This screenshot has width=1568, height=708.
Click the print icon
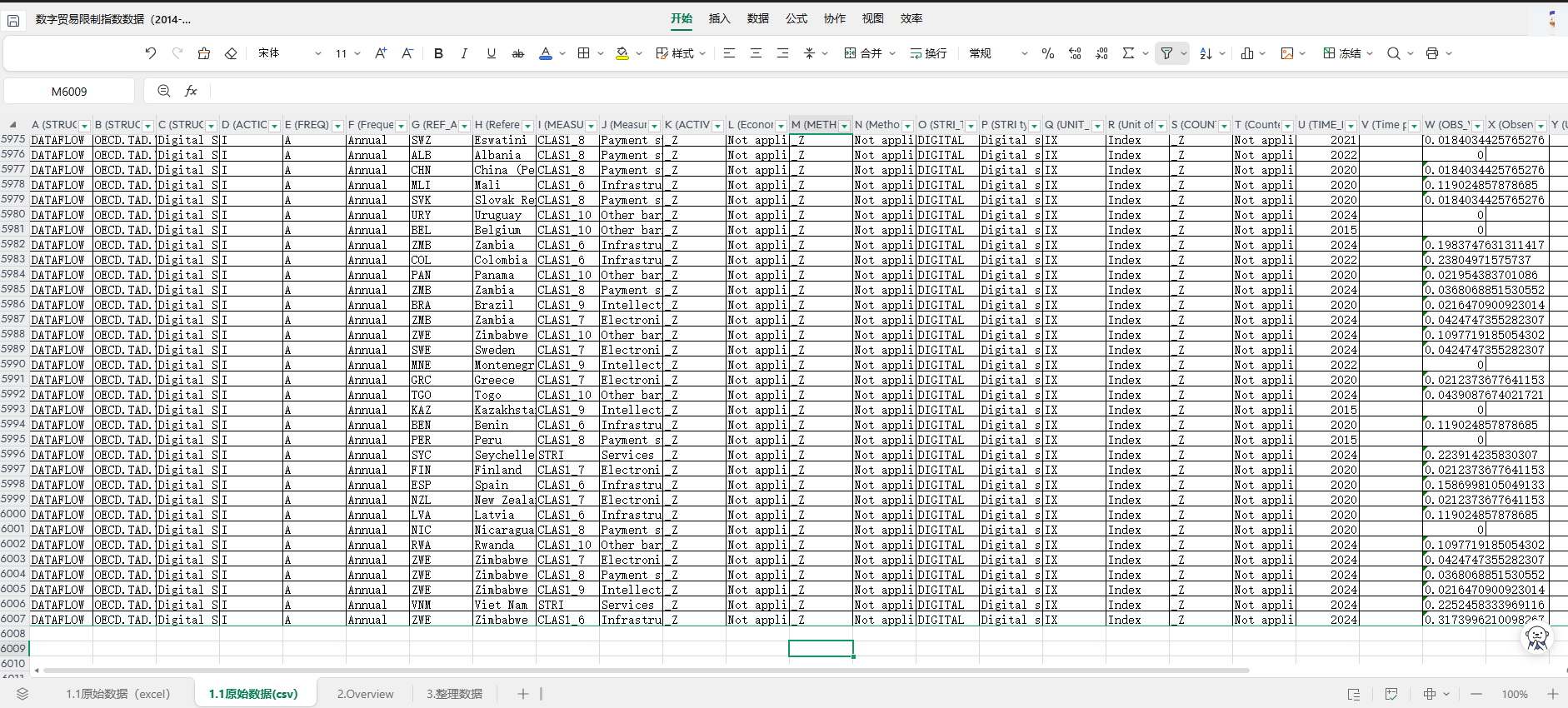[1431, 53]
